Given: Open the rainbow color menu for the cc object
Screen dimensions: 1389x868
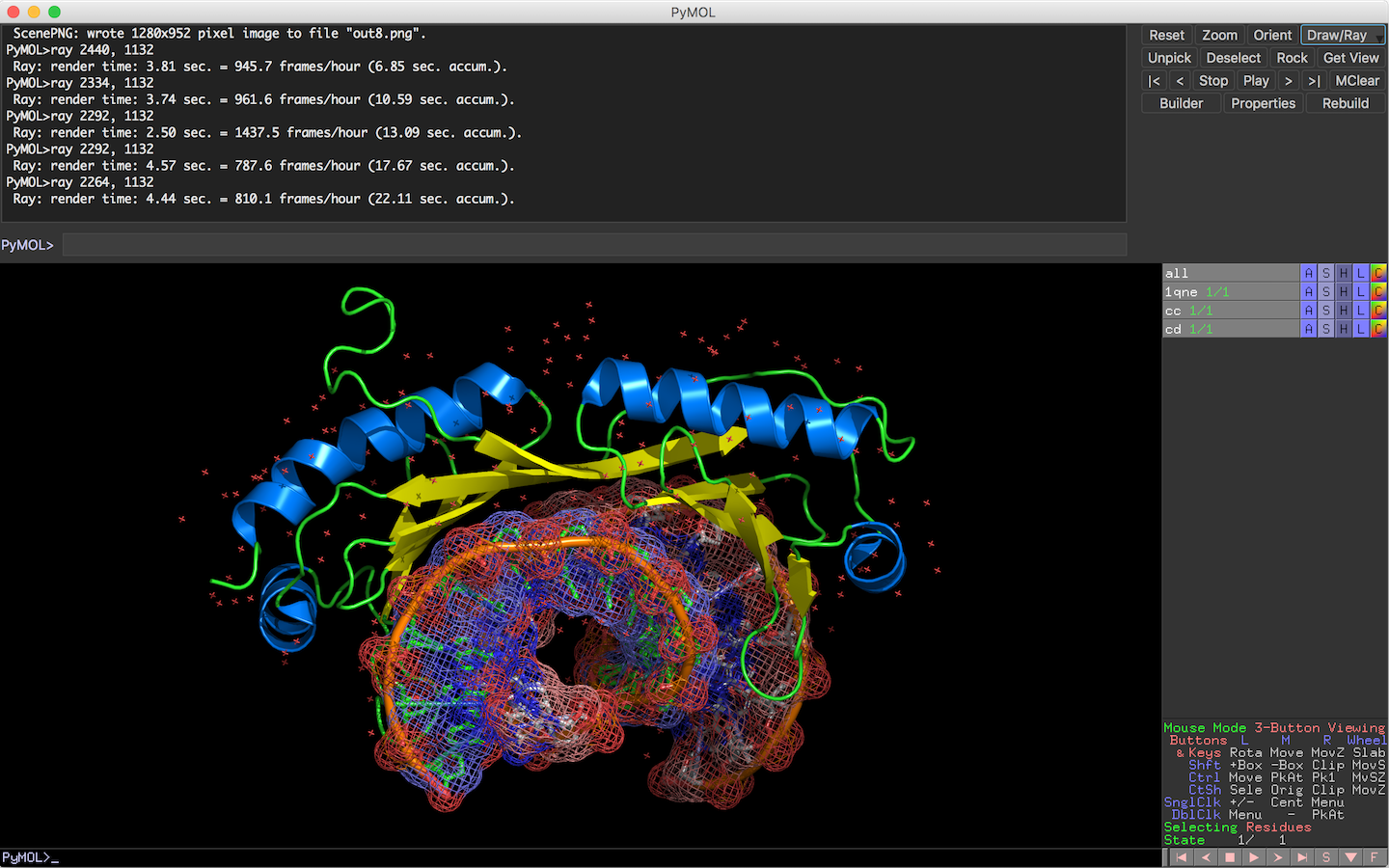Looking at the screenshot, I should point(1377,310).
